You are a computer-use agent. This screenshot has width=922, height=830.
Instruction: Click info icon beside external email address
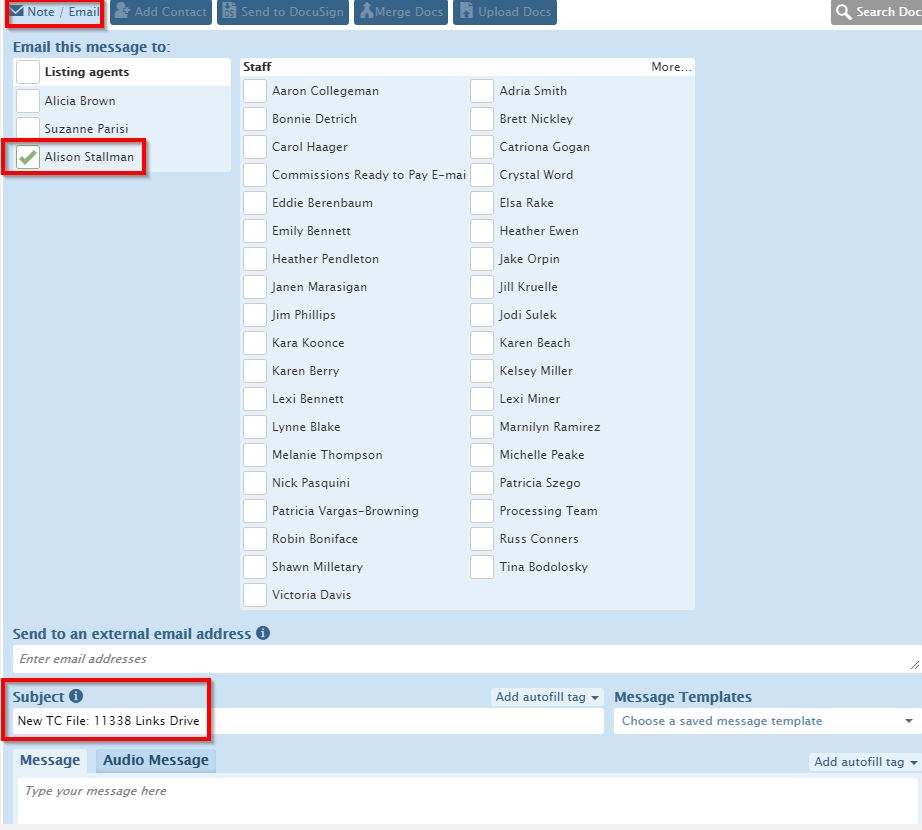point(263,633)
